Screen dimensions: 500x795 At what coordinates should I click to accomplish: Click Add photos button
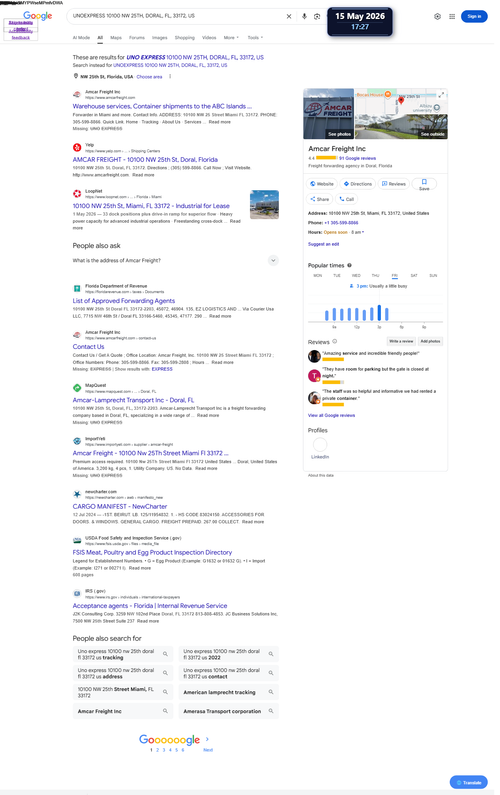431,341
